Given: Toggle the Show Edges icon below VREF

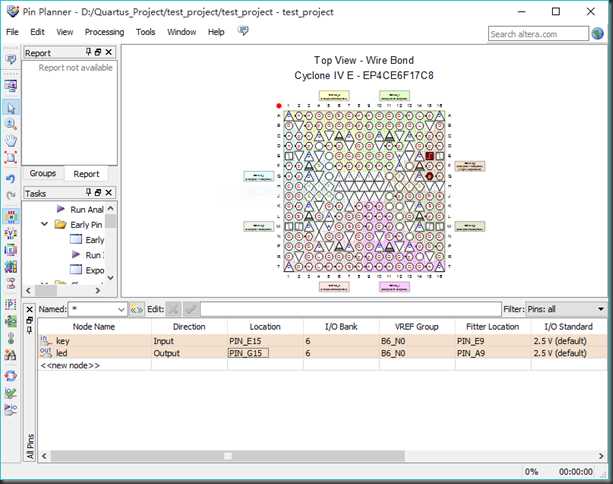Looking at the screenshot, I should 11,250.
